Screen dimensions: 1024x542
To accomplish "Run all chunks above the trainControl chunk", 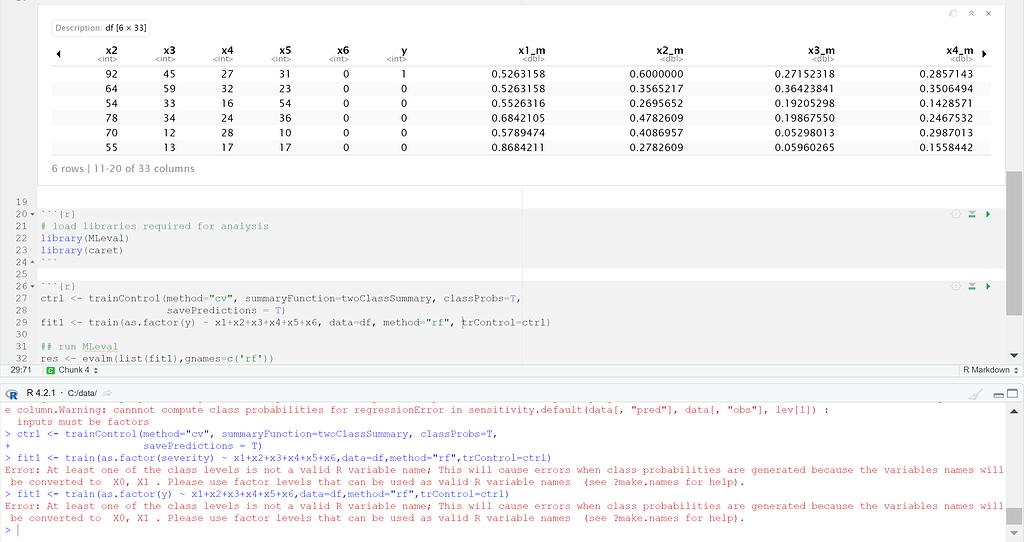I will (x=972, y=286).
